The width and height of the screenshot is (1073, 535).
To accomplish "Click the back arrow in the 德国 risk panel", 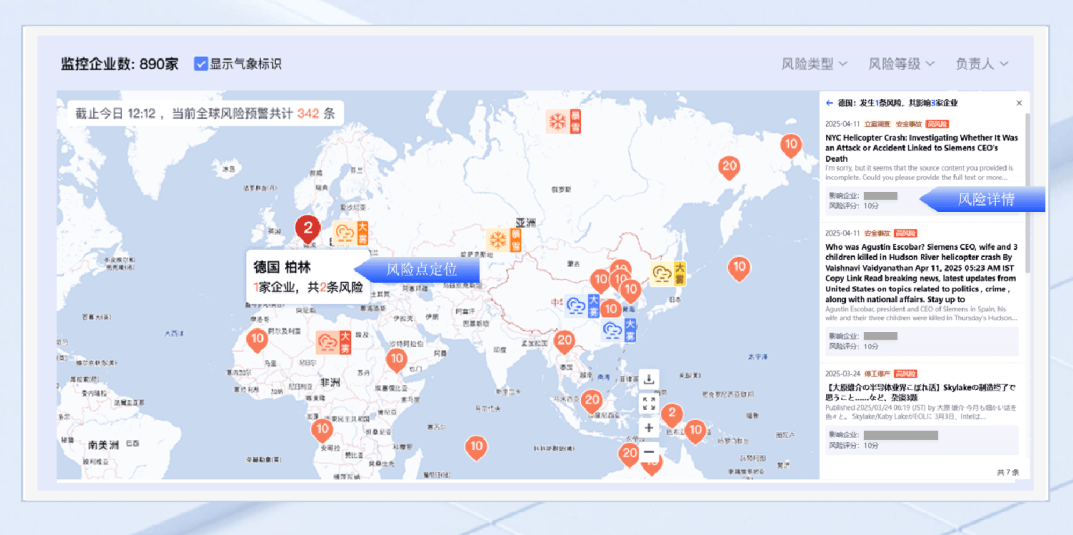I will point(829,103).
